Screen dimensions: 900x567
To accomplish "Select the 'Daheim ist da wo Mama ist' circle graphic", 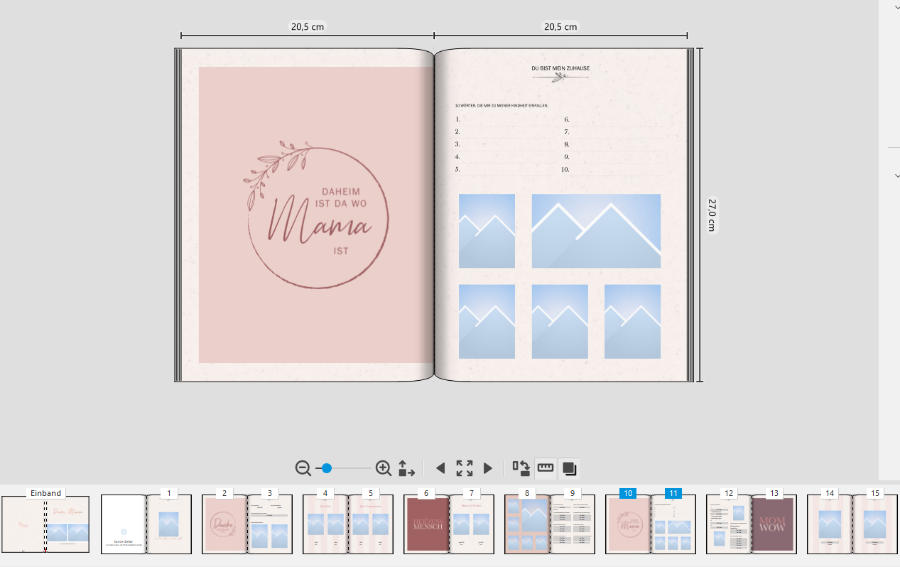I will click(317, 214).
